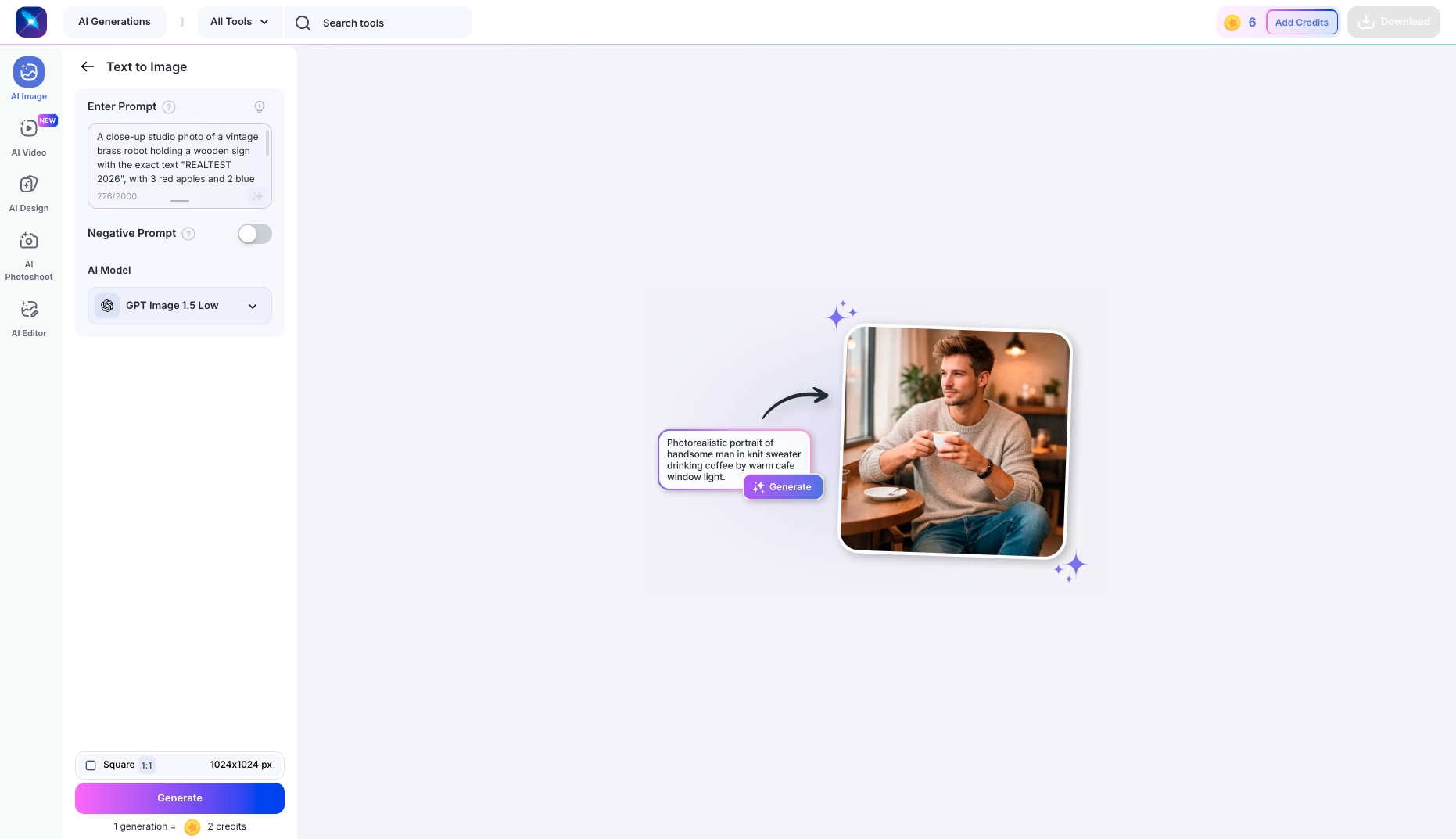The image size is (1456, 839).
Task: Open the Square 1:1 aspect ratio selector
Action: click(x=180, y=765)
